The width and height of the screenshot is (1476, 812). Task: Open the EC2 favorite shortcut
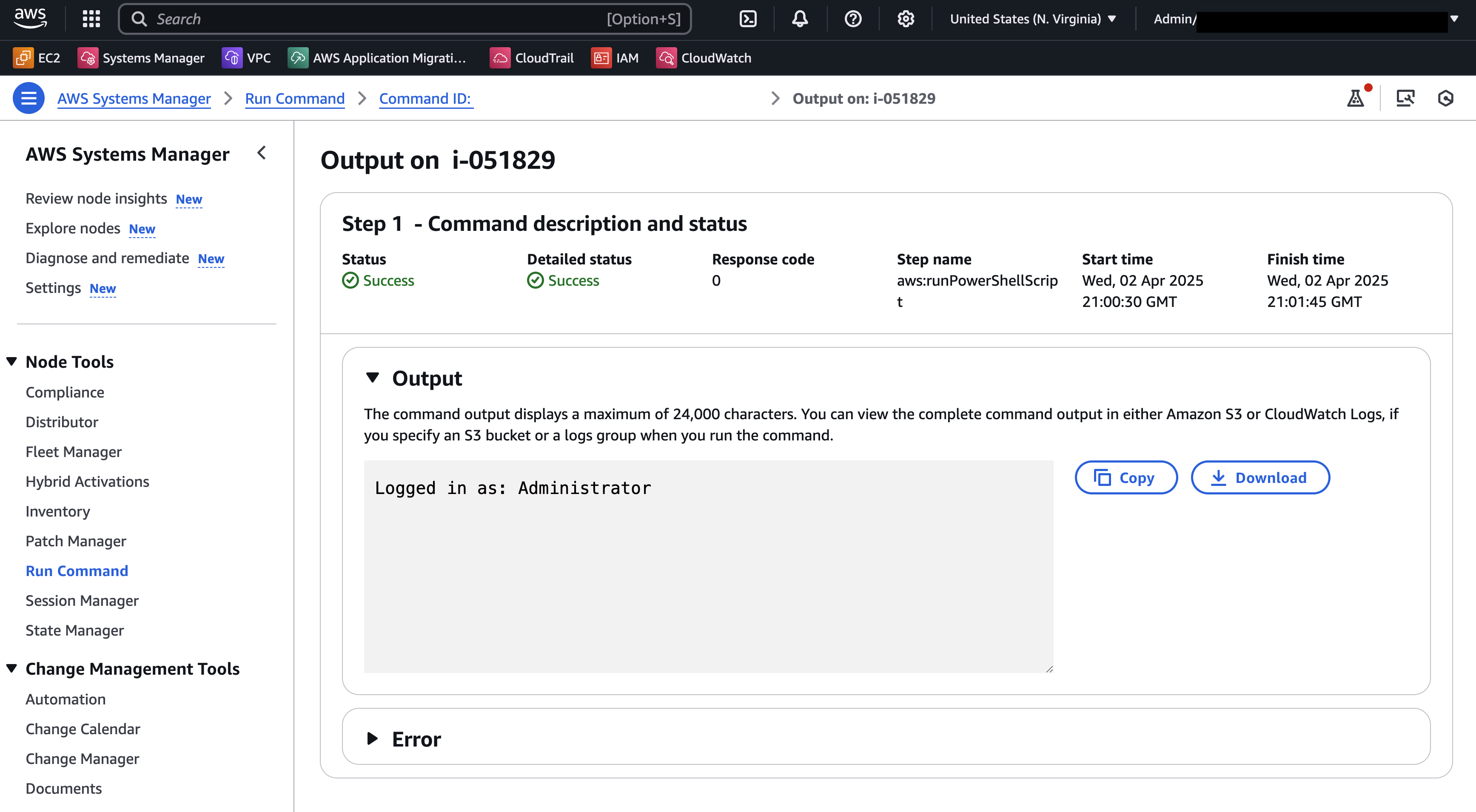point(37,58)
